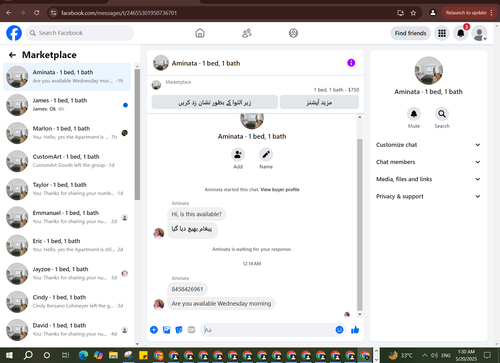Screen dimensions: 500x363
Task: Click the View buyer profile link
Action: click(x=280, y=190)
